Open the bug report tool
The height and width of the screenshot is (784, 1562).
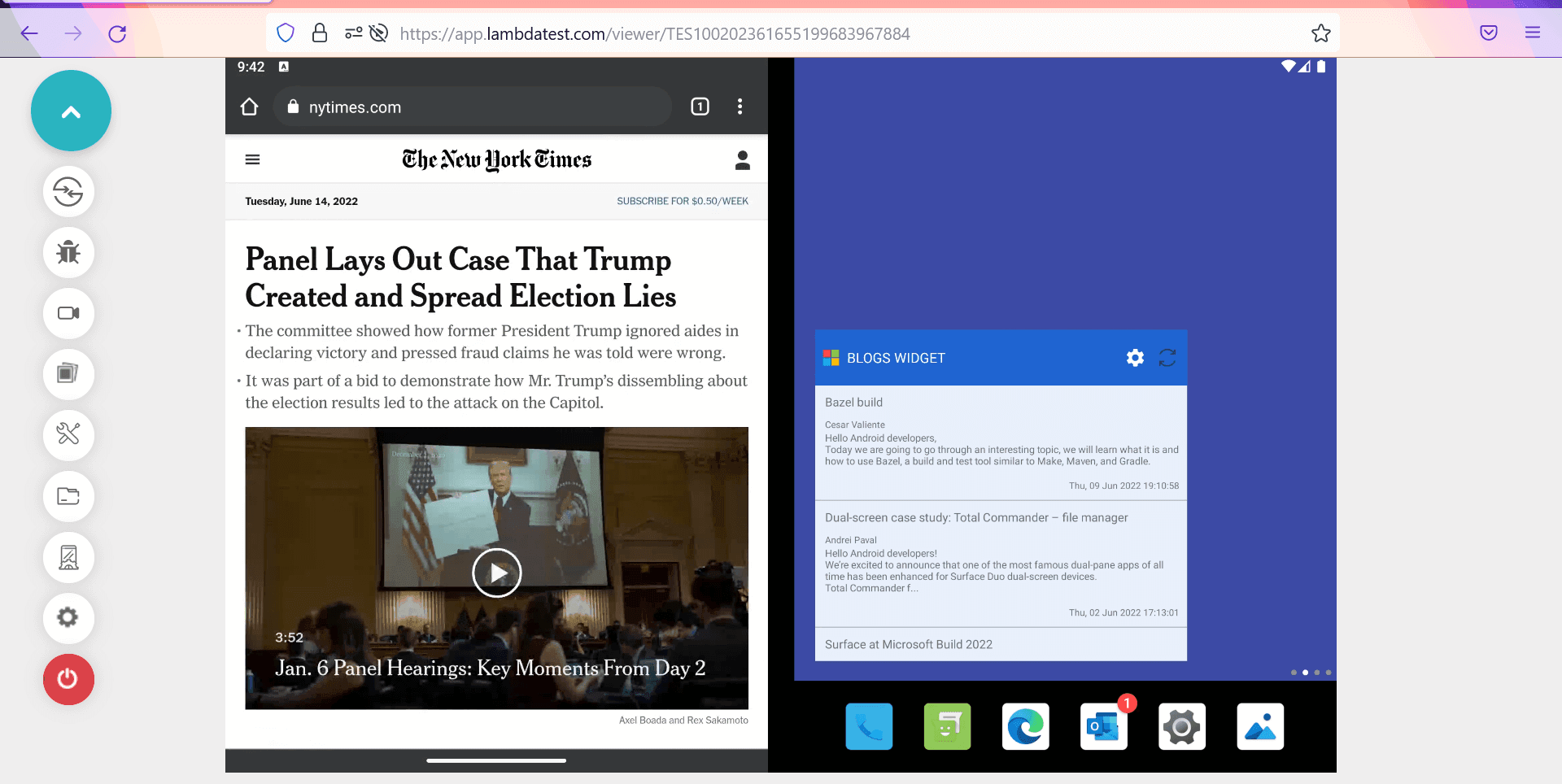(x=68, y=253)
